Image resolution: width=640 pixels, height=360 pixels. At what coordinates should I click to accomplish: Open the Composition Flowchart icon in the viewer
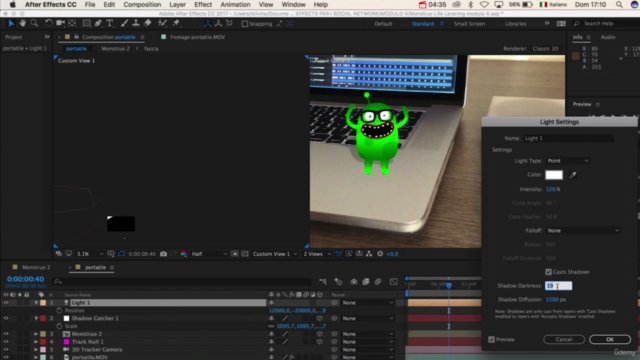(369, 254)
